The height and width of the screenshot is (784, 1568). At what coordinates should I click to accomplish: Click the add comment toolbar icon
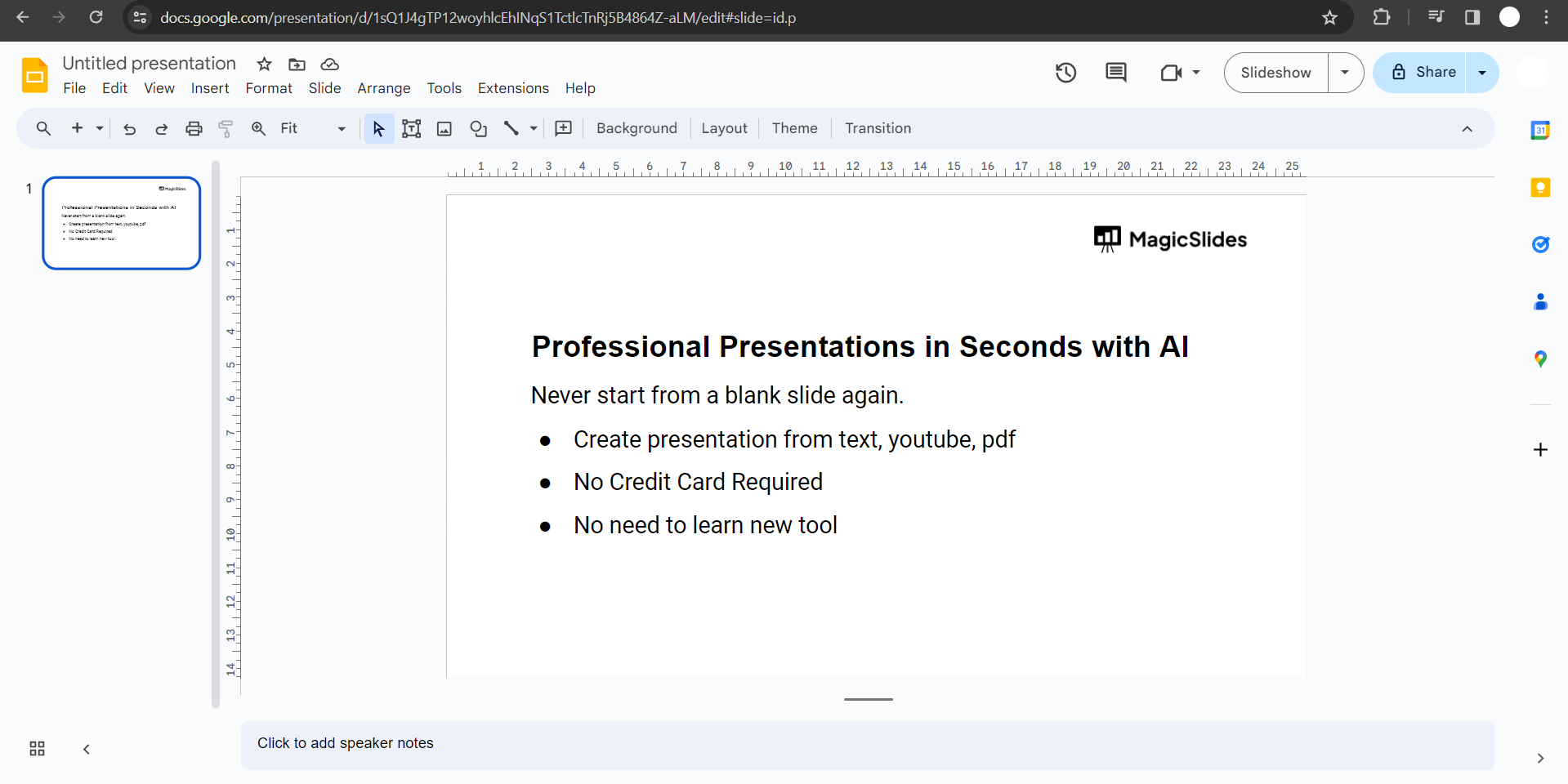click(564, 128)
